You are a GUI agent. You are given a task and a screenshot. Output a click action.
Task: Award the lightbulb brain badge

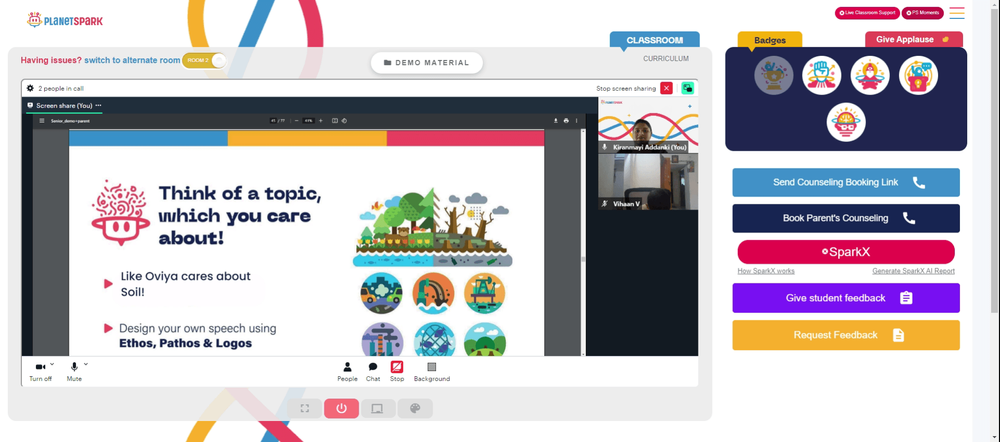coord(846,122)
